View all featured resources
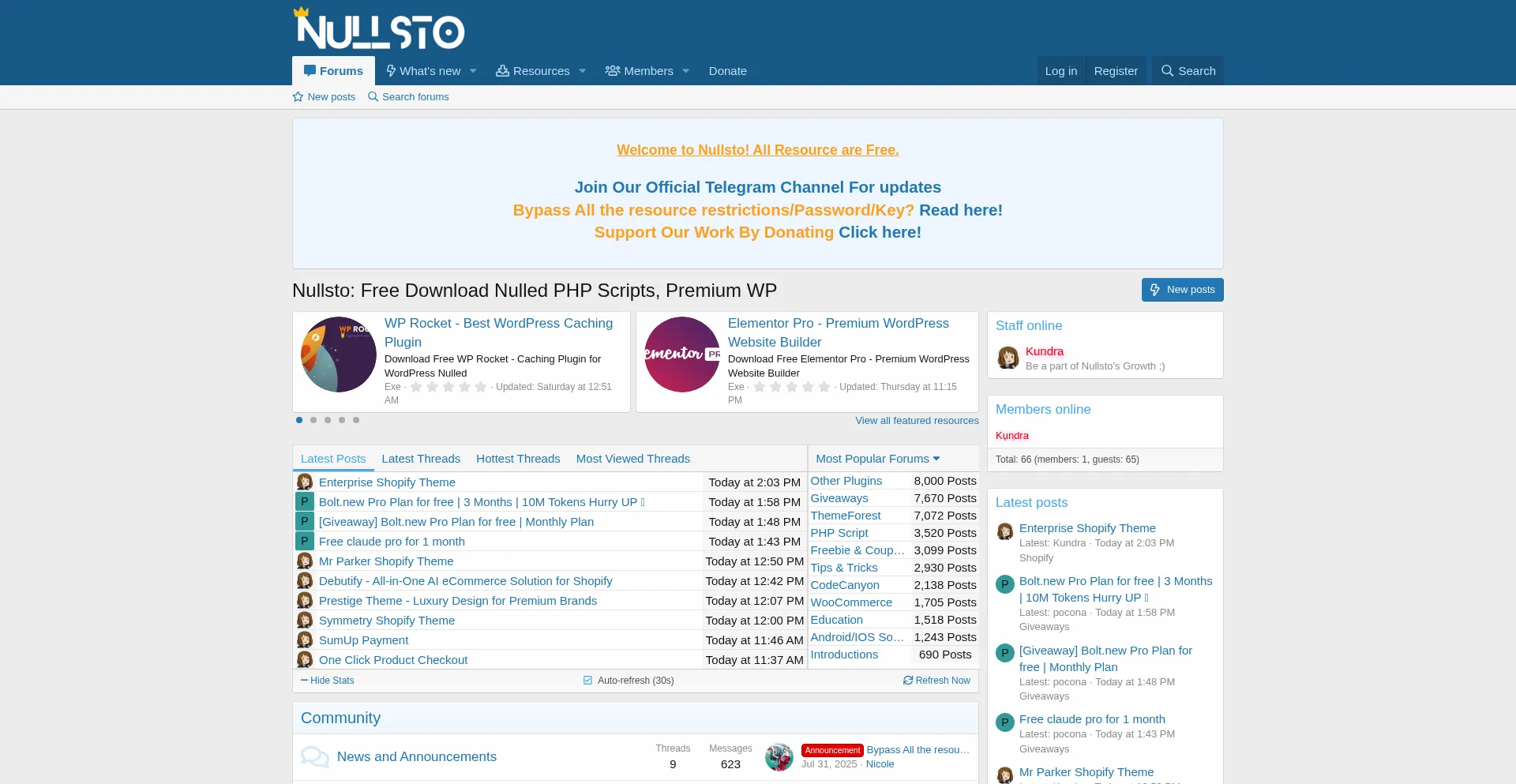The image size is (1516, 784). point(917,421)
